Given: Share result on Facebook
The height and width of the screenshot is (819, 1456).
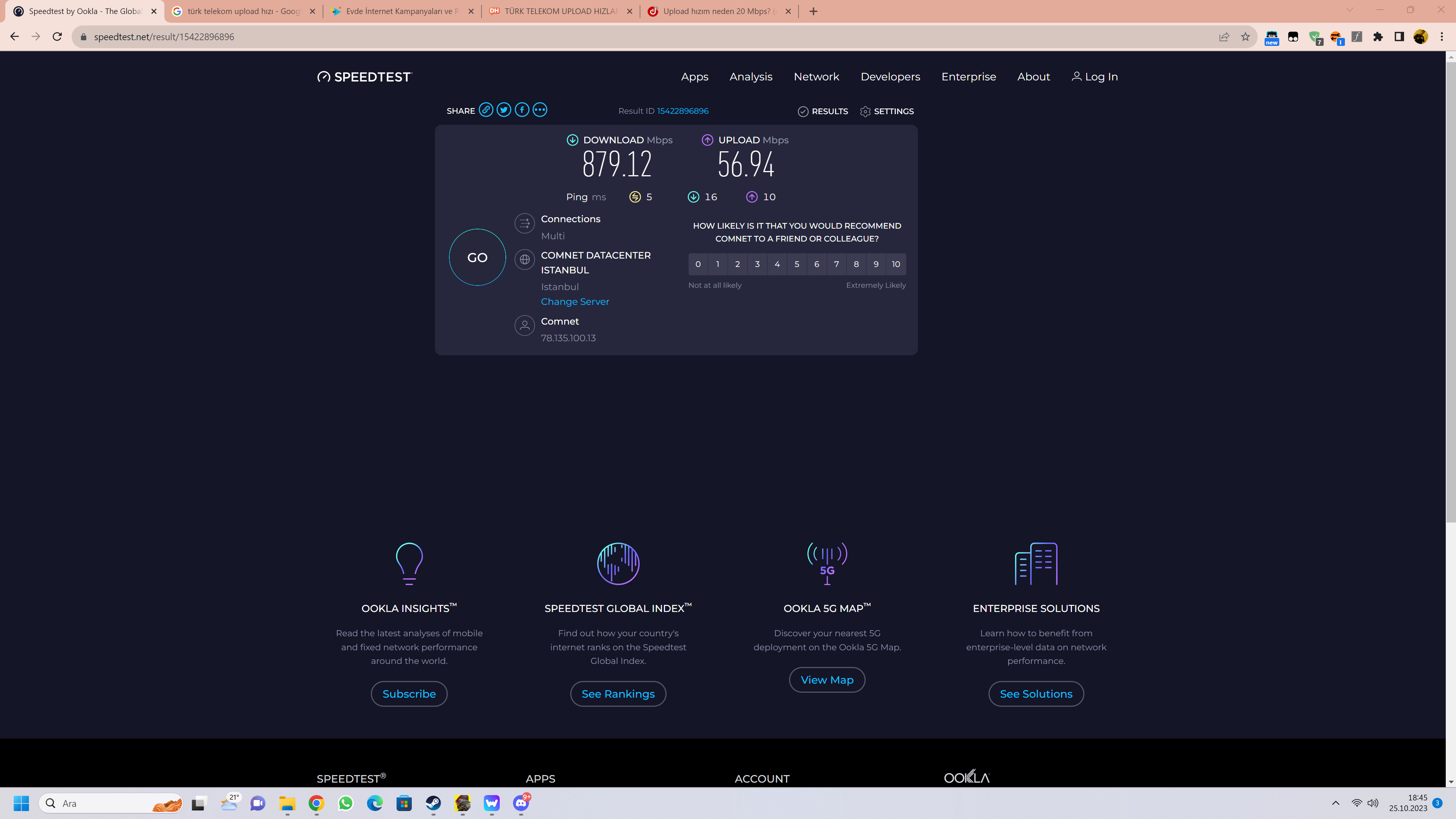Looking at the screenshot, I should [522, 110].
